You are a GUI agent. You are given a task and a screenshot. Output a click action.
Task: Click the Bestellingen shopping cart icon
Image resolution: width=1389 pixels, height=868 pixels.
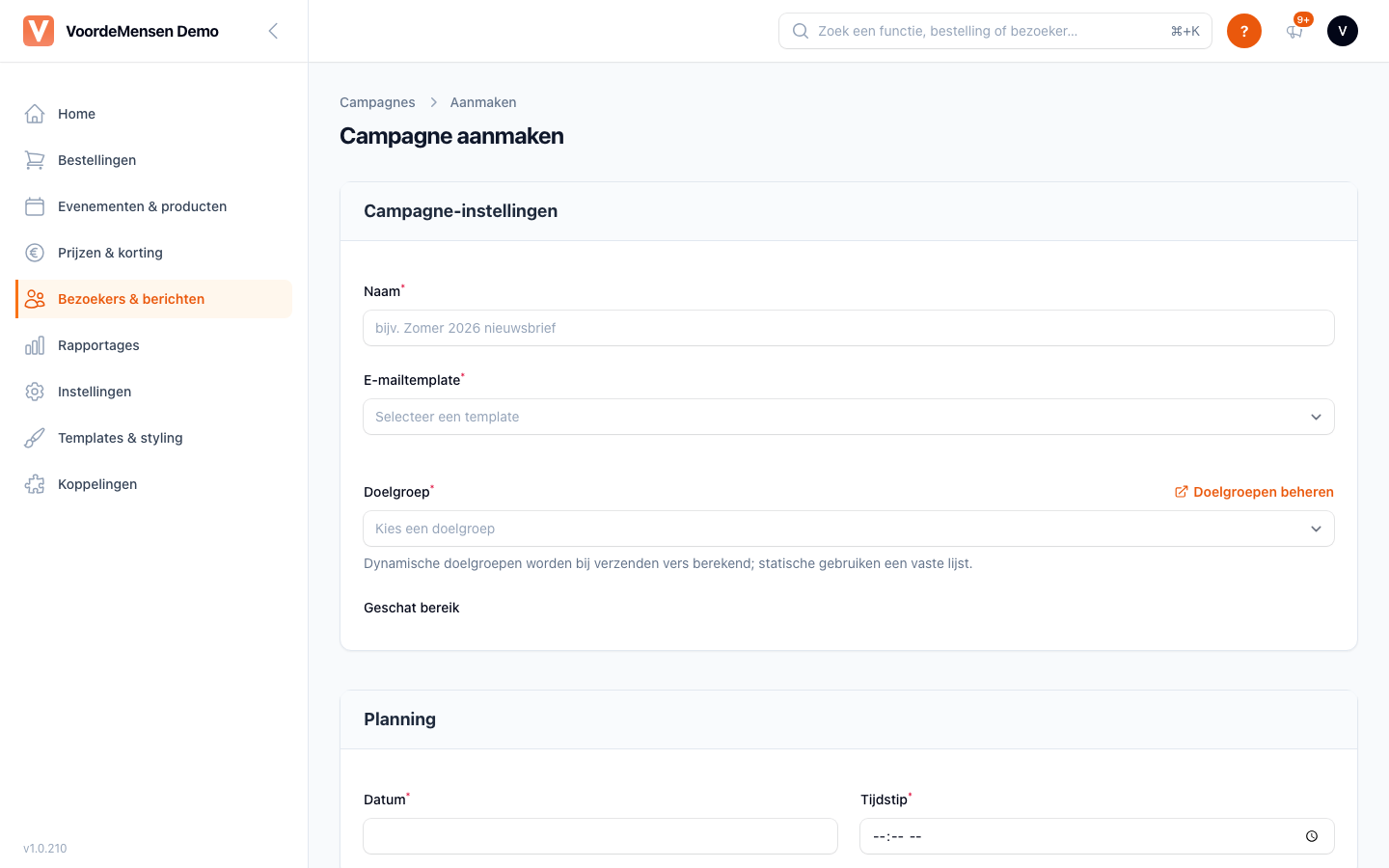point(35,160)
